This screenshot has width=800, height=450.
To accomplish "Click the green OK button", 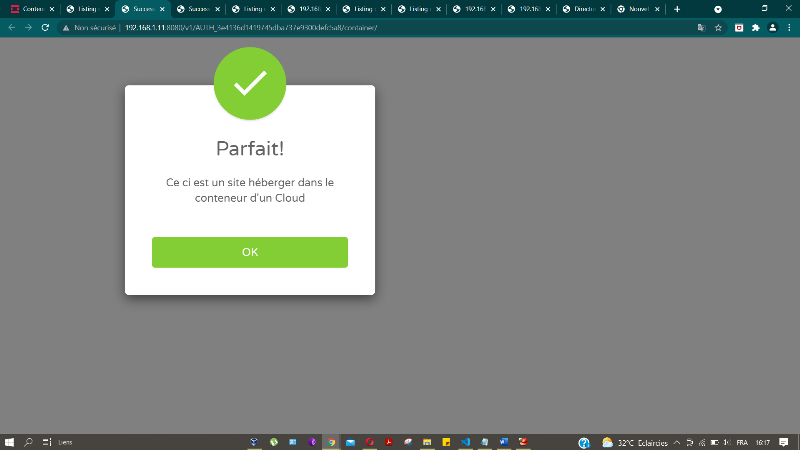I will pos(249,252).
